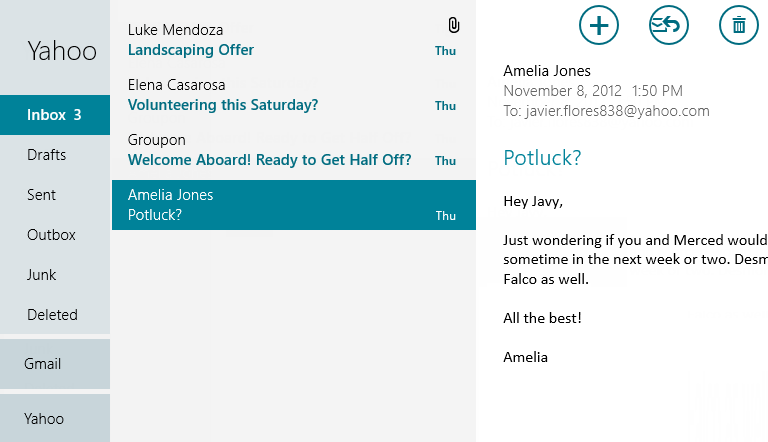Compose a new email with plus icon
Image resolution: width=768 pixels, height=442 pixels.
coord(599,25)
